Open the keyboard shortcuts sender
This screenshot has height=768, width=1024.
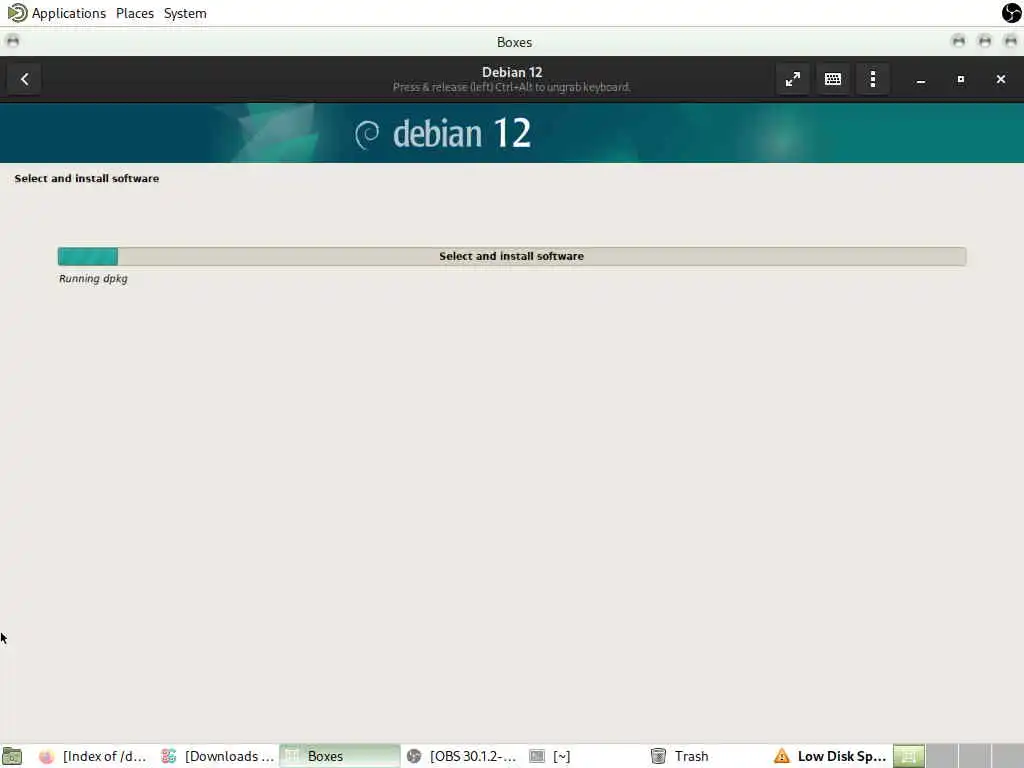point(833,79)
